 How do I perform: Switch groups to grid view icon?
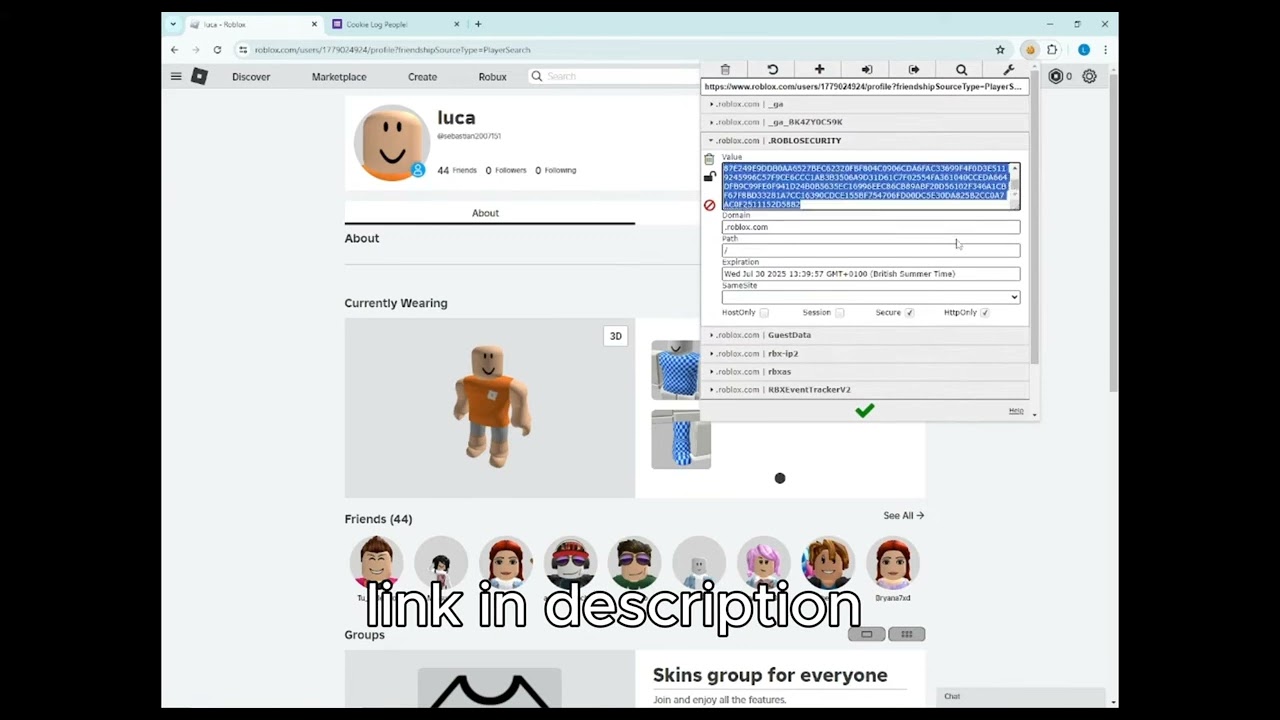pyautogui.click(x=907, y=634)
